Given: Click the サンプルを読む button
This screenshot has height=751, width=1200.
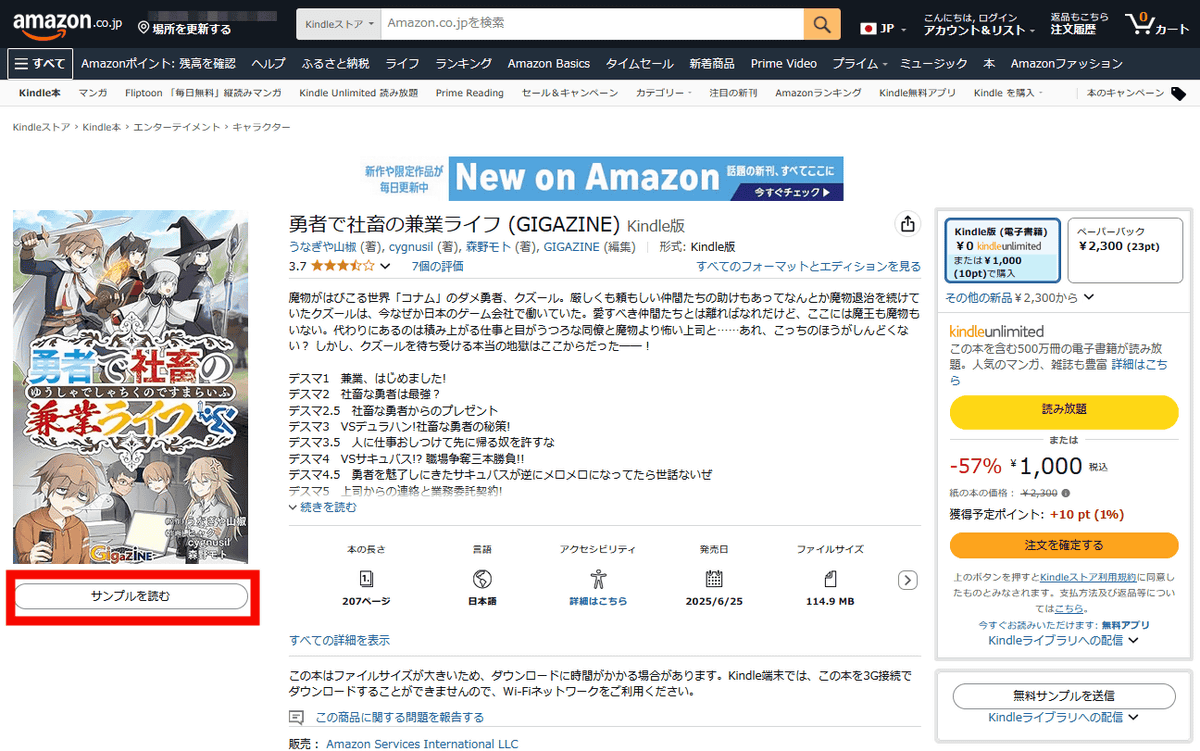Looking at the screenshot, I should tap(131, 596).
